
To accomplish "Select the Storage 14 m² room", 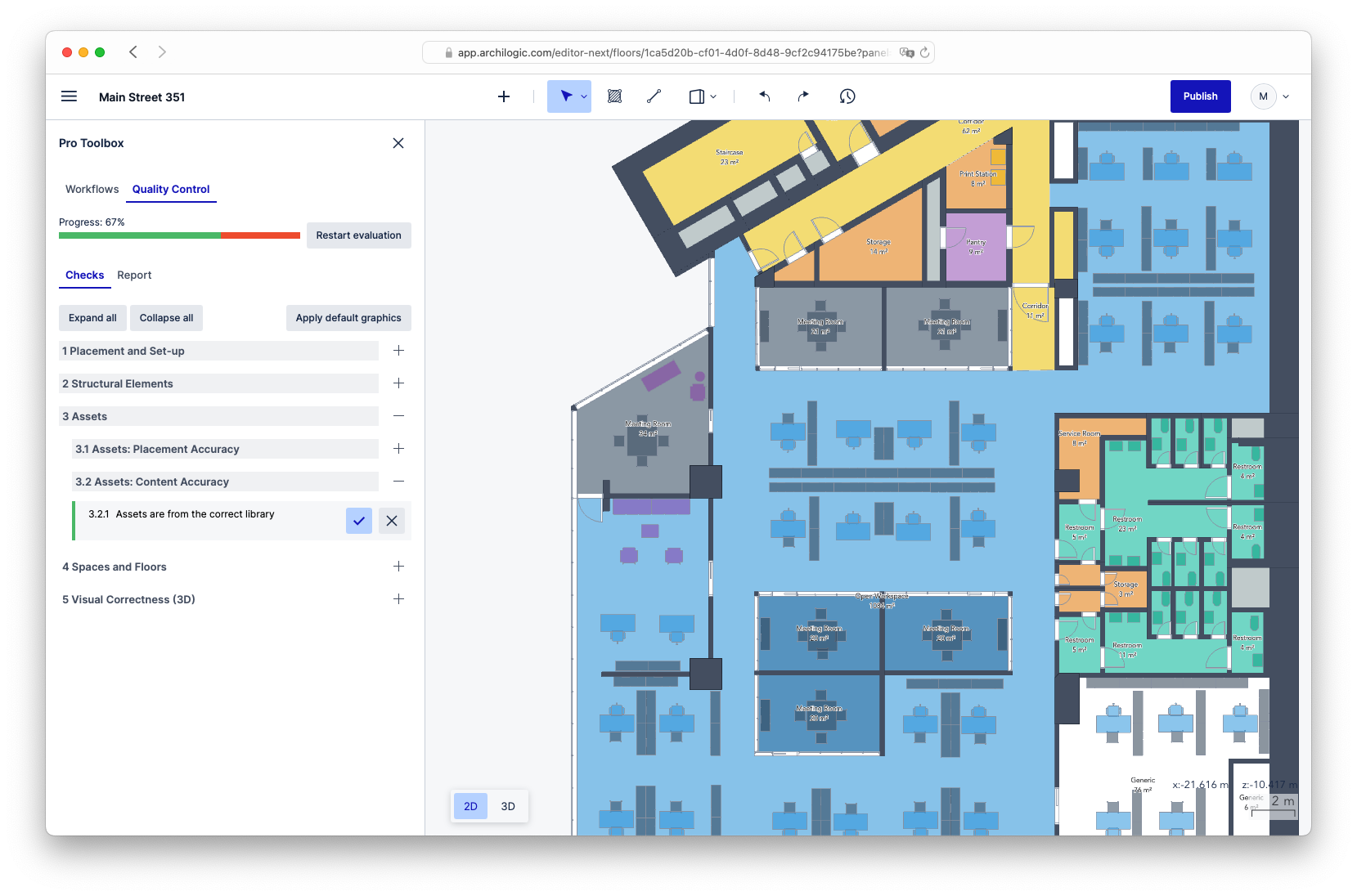I will (878, 247).
